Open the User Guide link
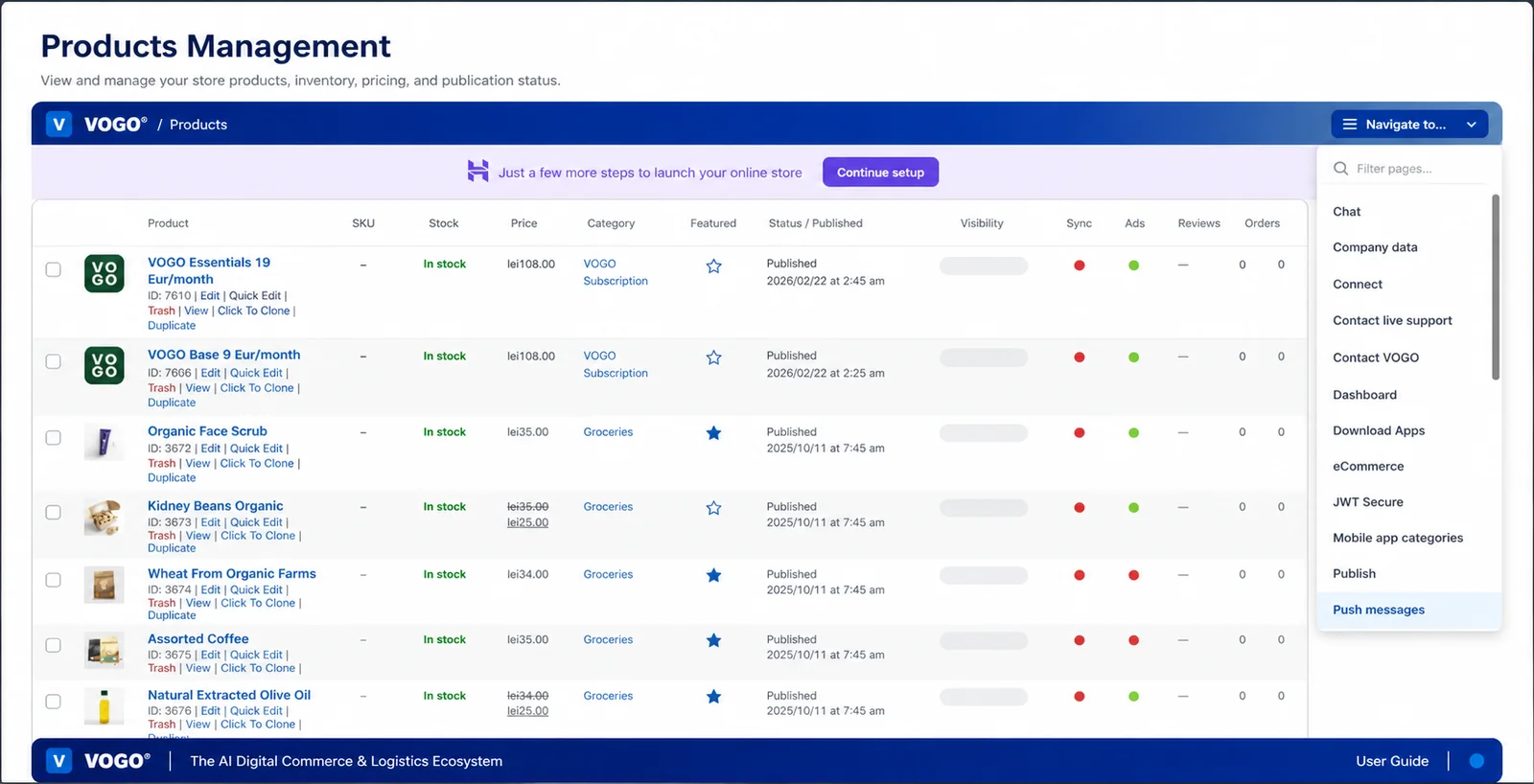Viewport: 1534px width, 784px height. [1392, 761]
